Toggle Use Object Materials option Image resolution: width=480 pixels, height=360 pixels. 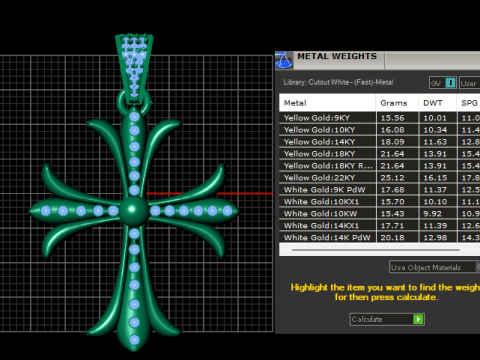tap(434, 267)
